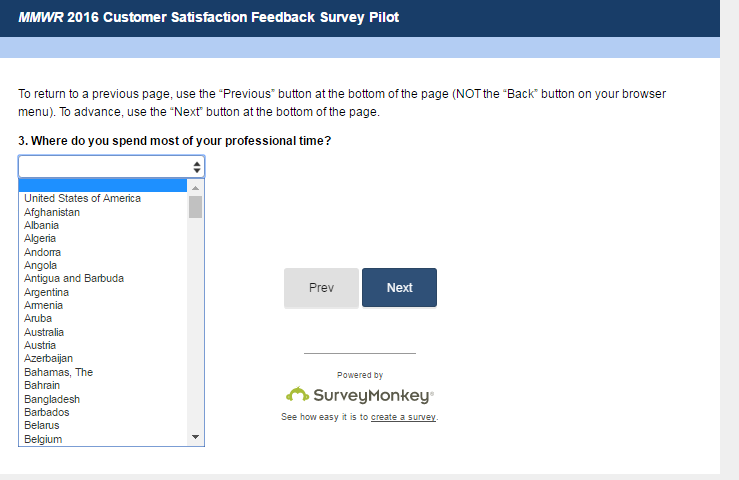Pick Argentina from the country options
Screen dimensions: 739x480
(47, 292)
